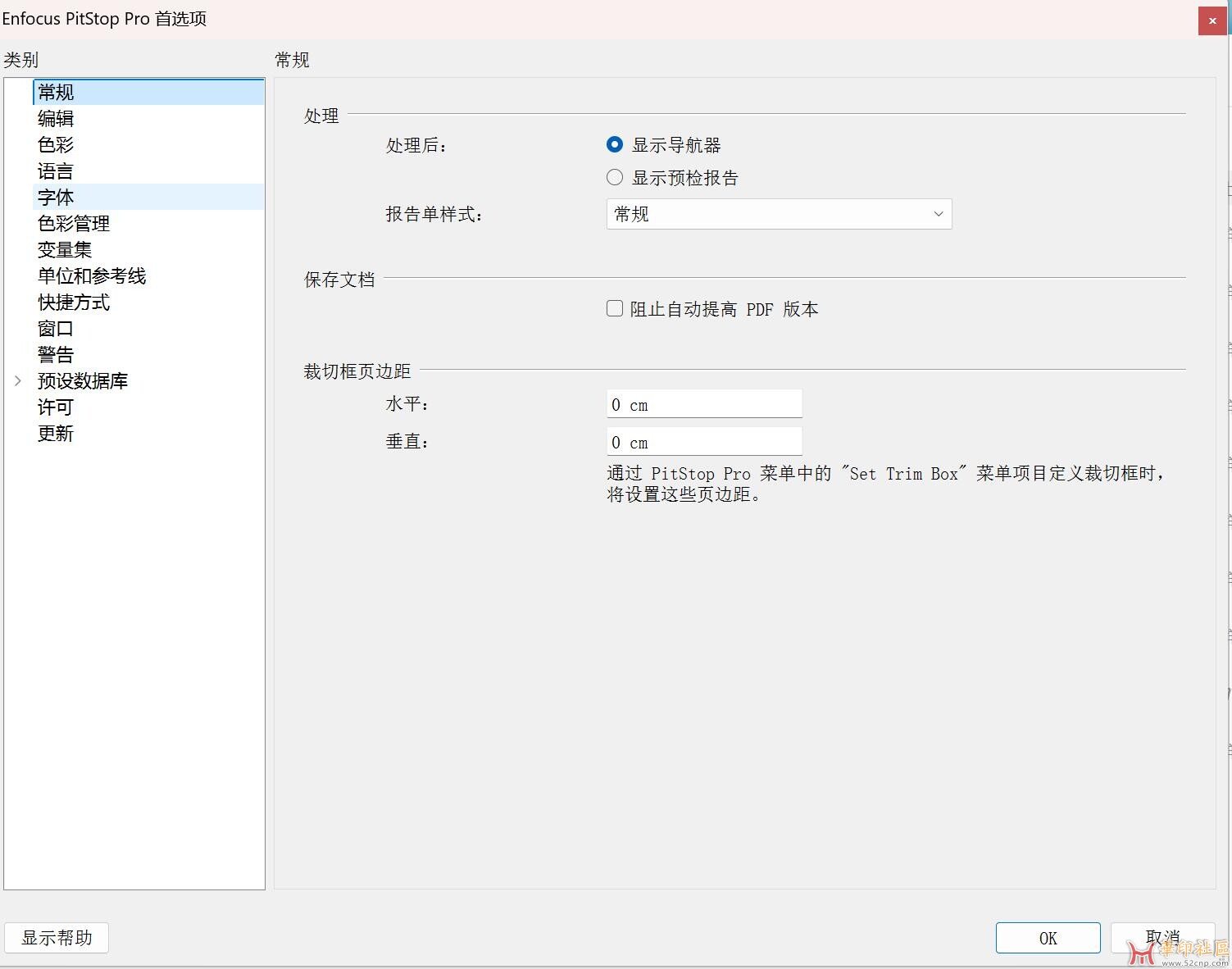Select the 单位和参考线 category

point(92,276)
